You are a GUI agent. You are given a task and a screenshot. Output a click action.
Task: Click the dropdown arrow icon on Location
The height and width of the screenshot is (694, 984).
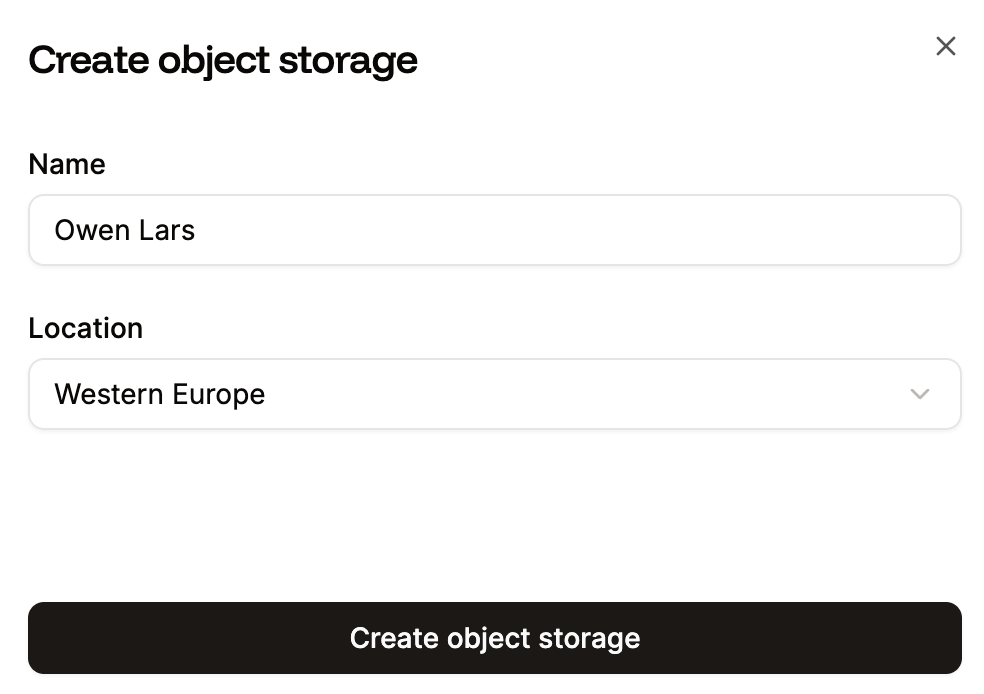tap(919, 394)
